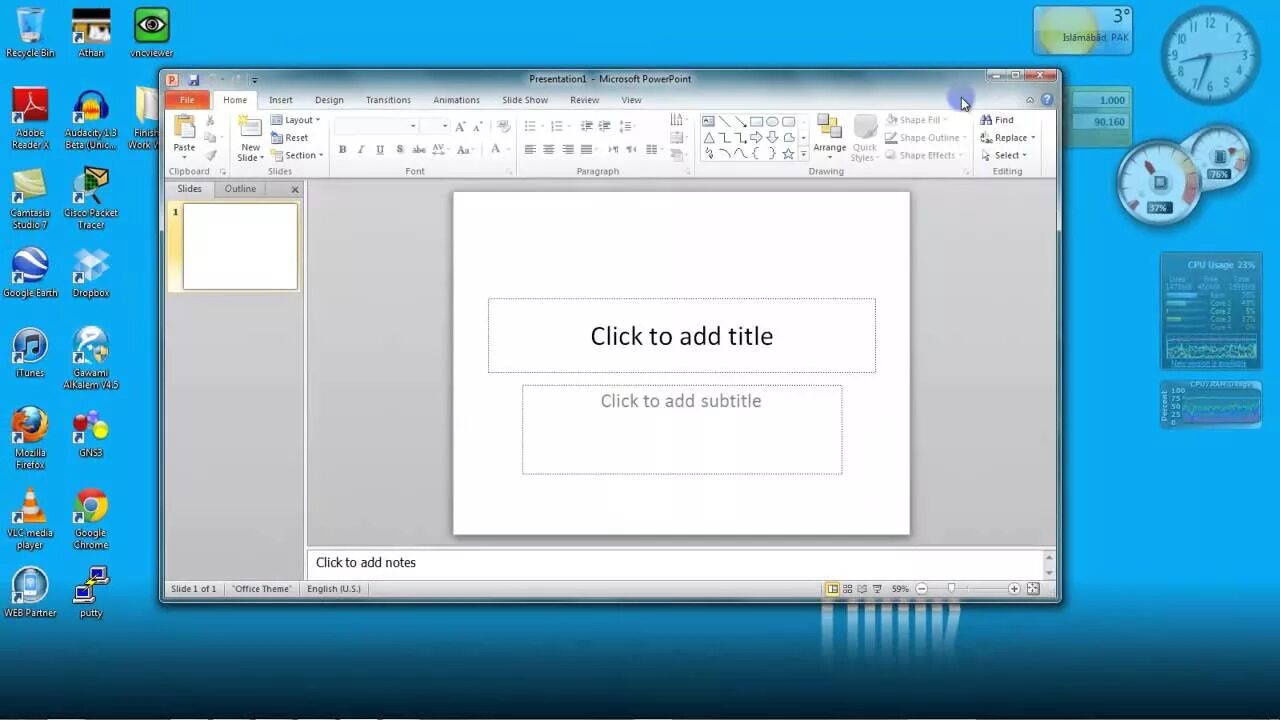Open the File tab
The height and width of the screenshot is (720, 1280).
187,100
